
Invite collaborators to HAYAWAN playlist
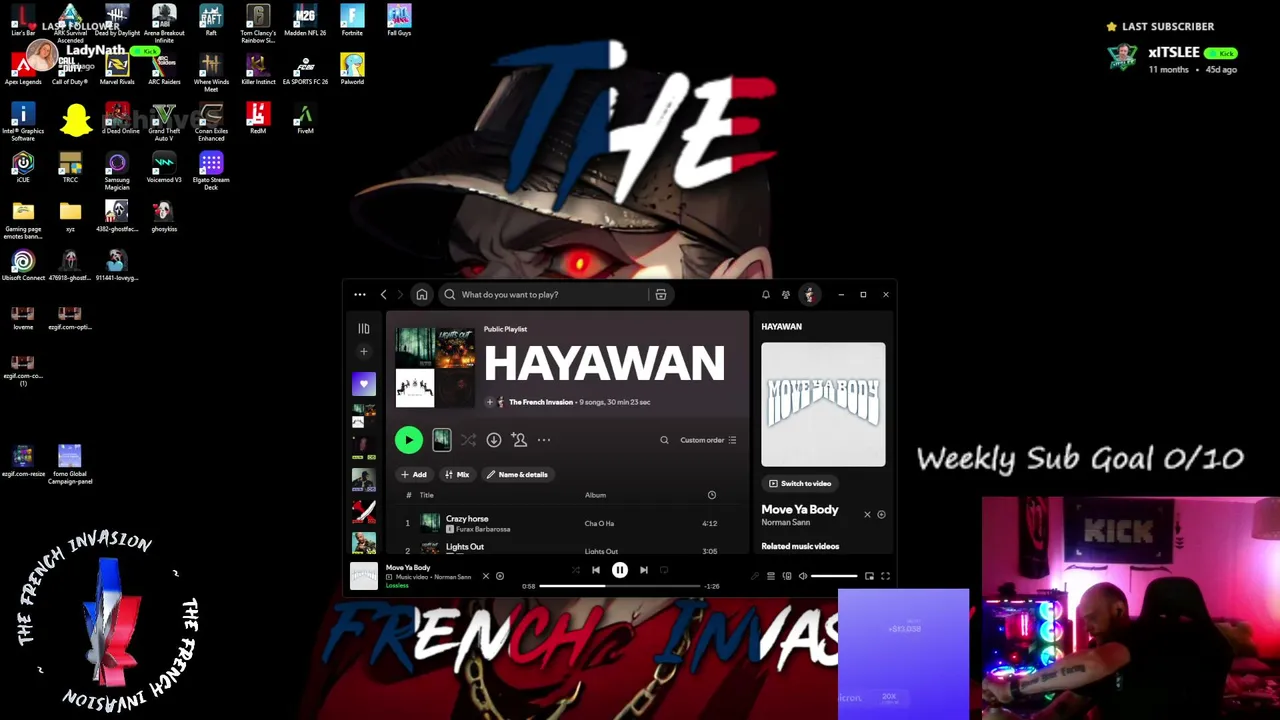(x=519, y=440)
